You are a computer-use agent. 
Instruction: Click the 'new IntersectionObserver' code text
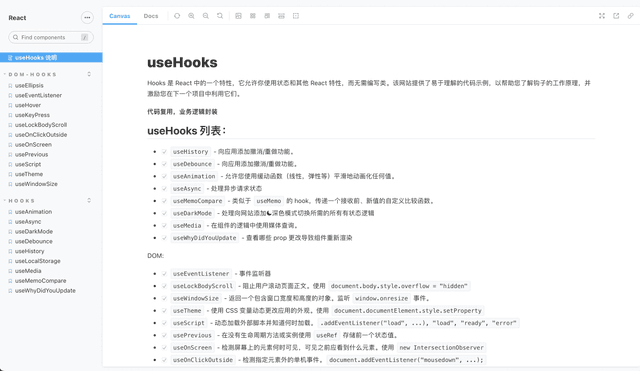point(442,348)
